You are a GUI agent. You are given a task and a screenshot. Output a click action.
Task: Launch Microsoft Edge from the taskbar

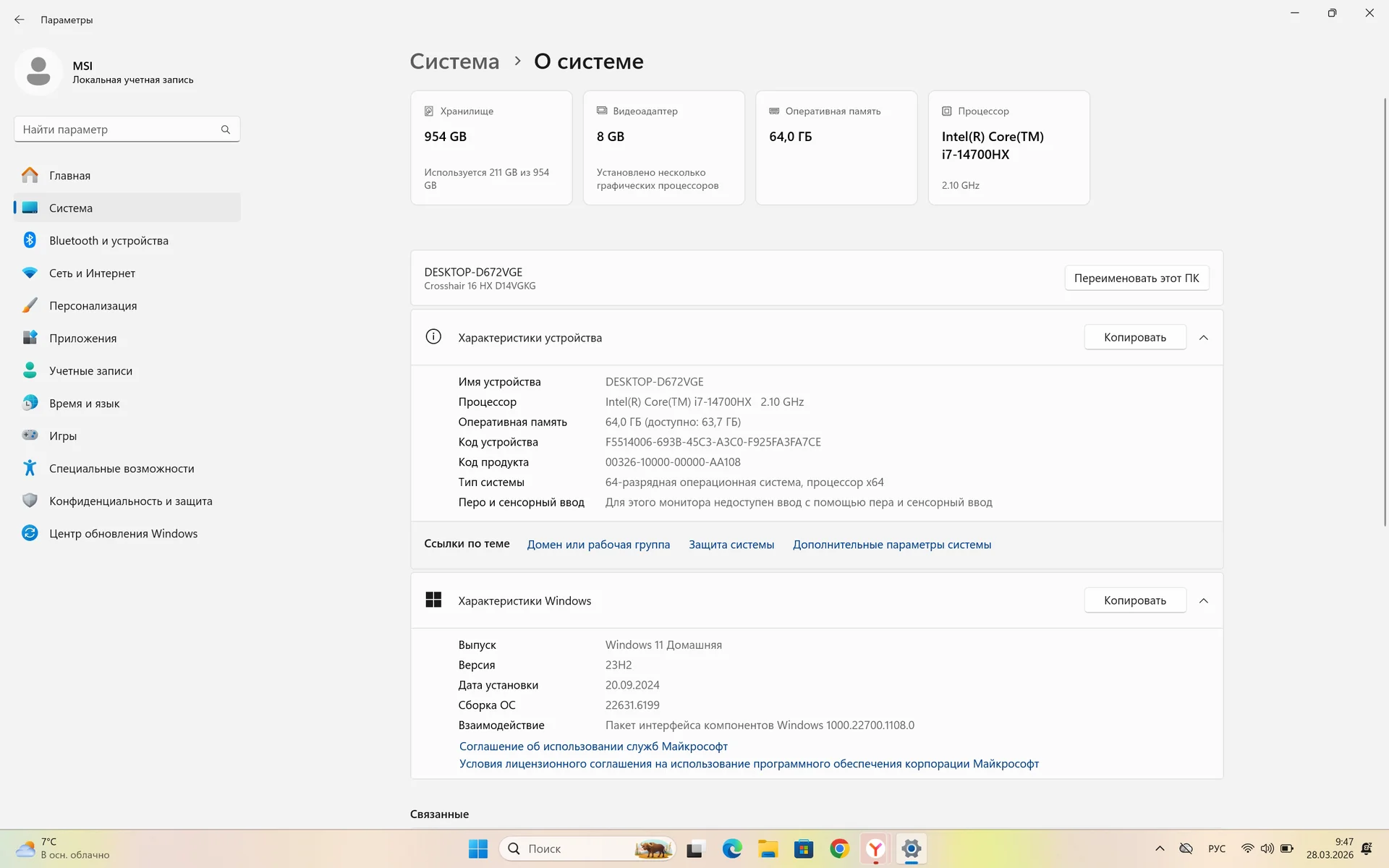click(x=731, y=848)
